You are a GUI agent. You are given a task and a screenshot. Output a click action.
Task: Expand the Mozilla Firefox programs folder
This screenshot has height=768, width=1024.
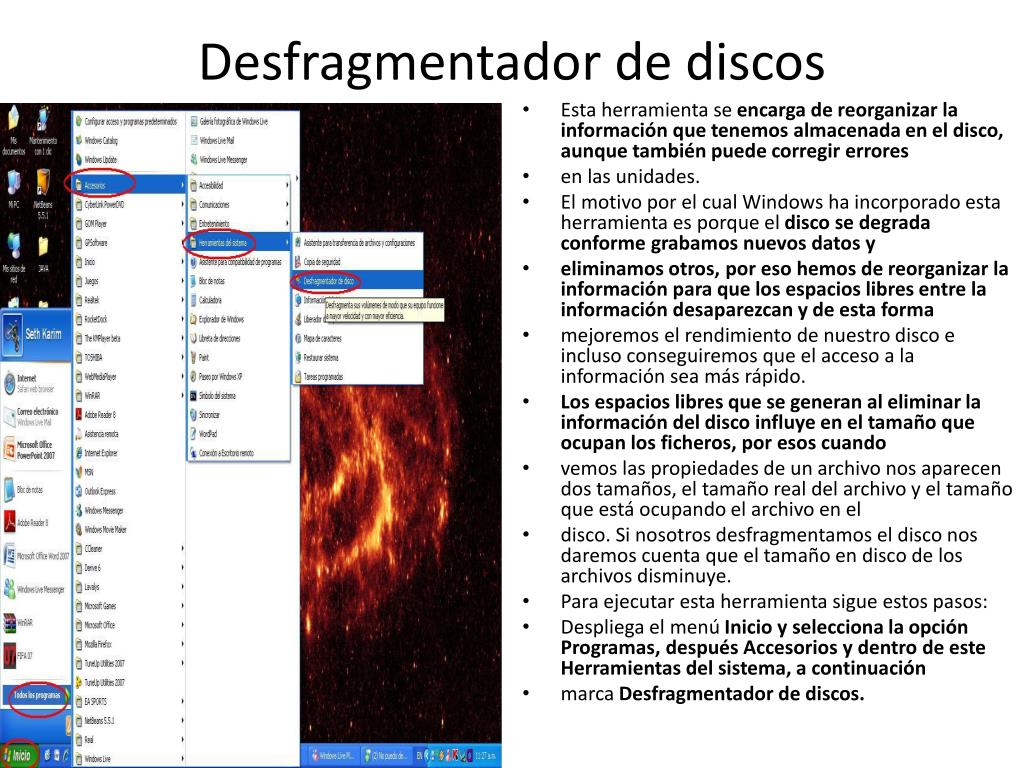(x=129, y=644)
